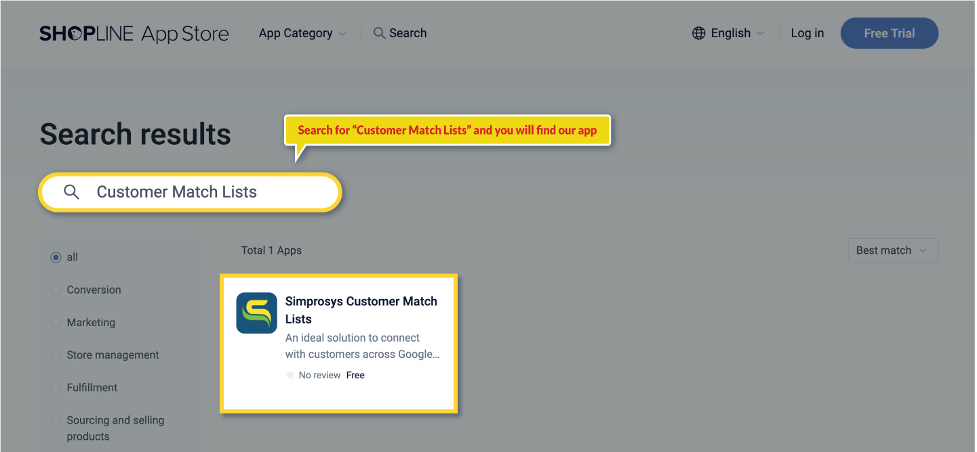Click the "No review" label on the app card
The height and width of the screenshot is (452, 977).
coord(320,375)
